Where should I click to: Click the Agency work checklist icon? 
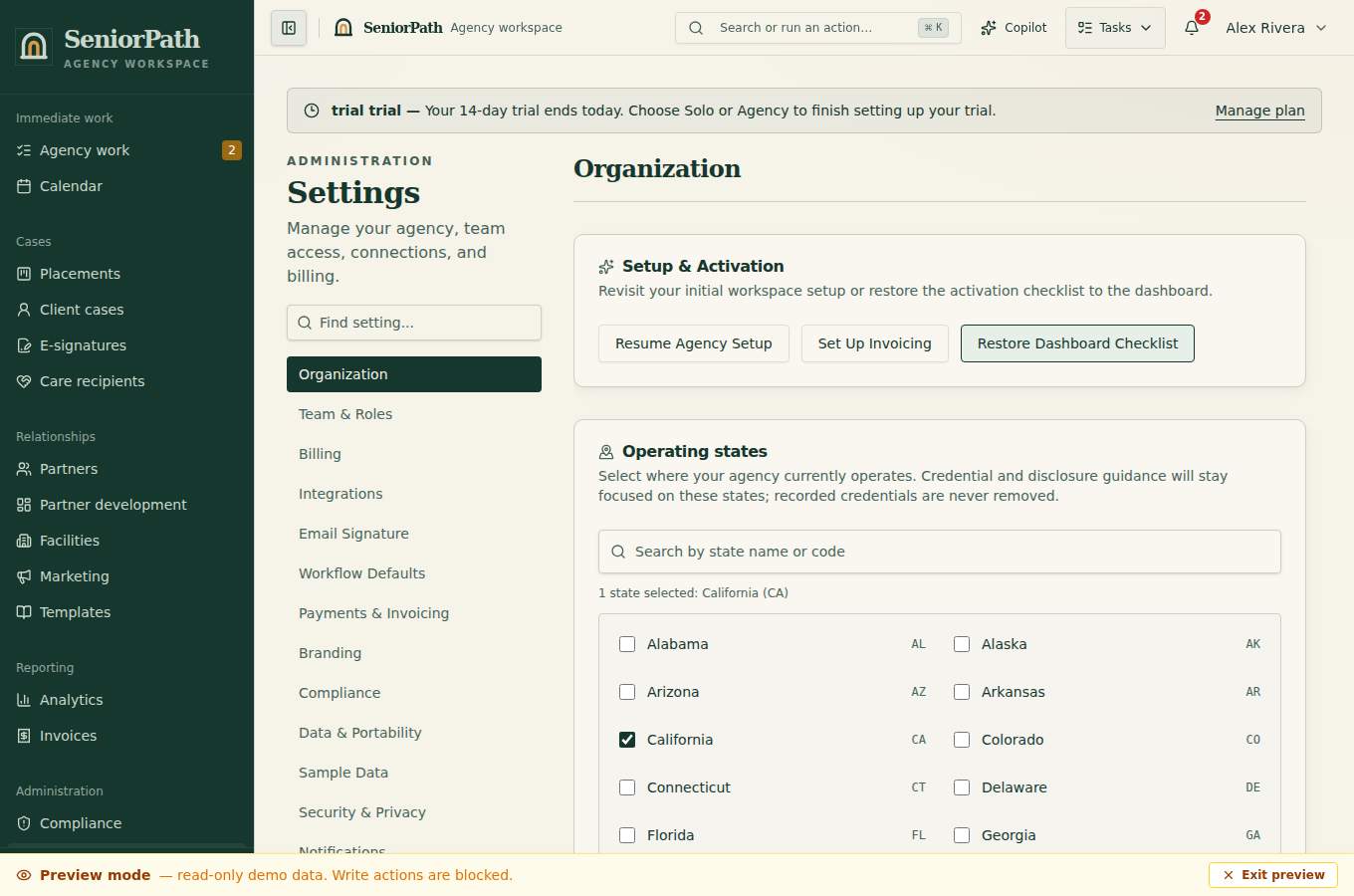24,150
